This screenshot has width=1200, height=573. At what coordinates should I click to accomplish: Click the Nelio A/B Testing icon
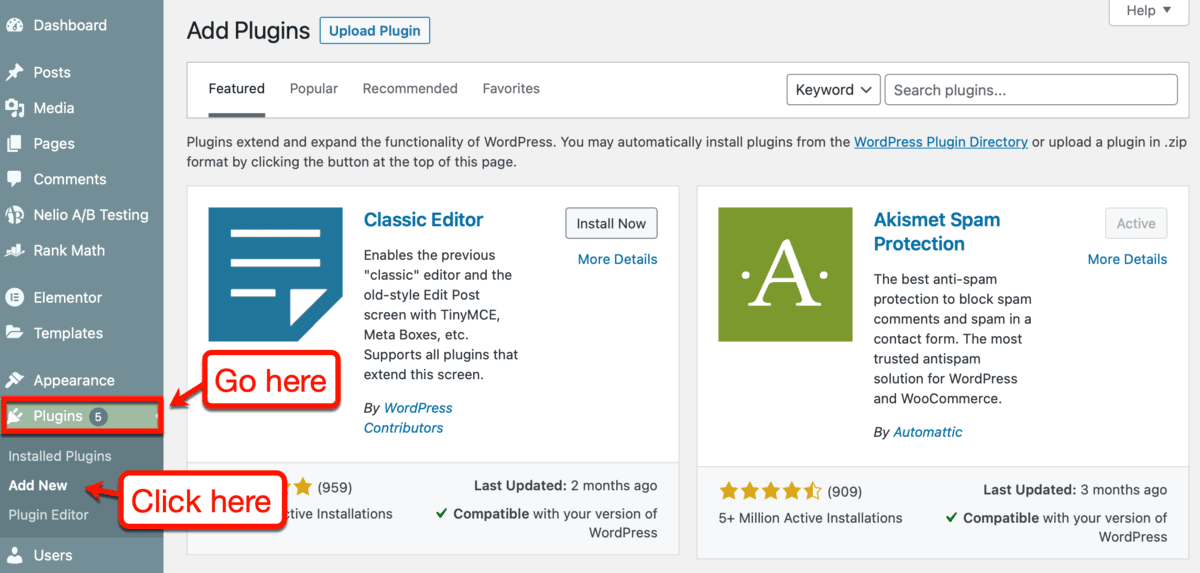(x=14, y=215)
